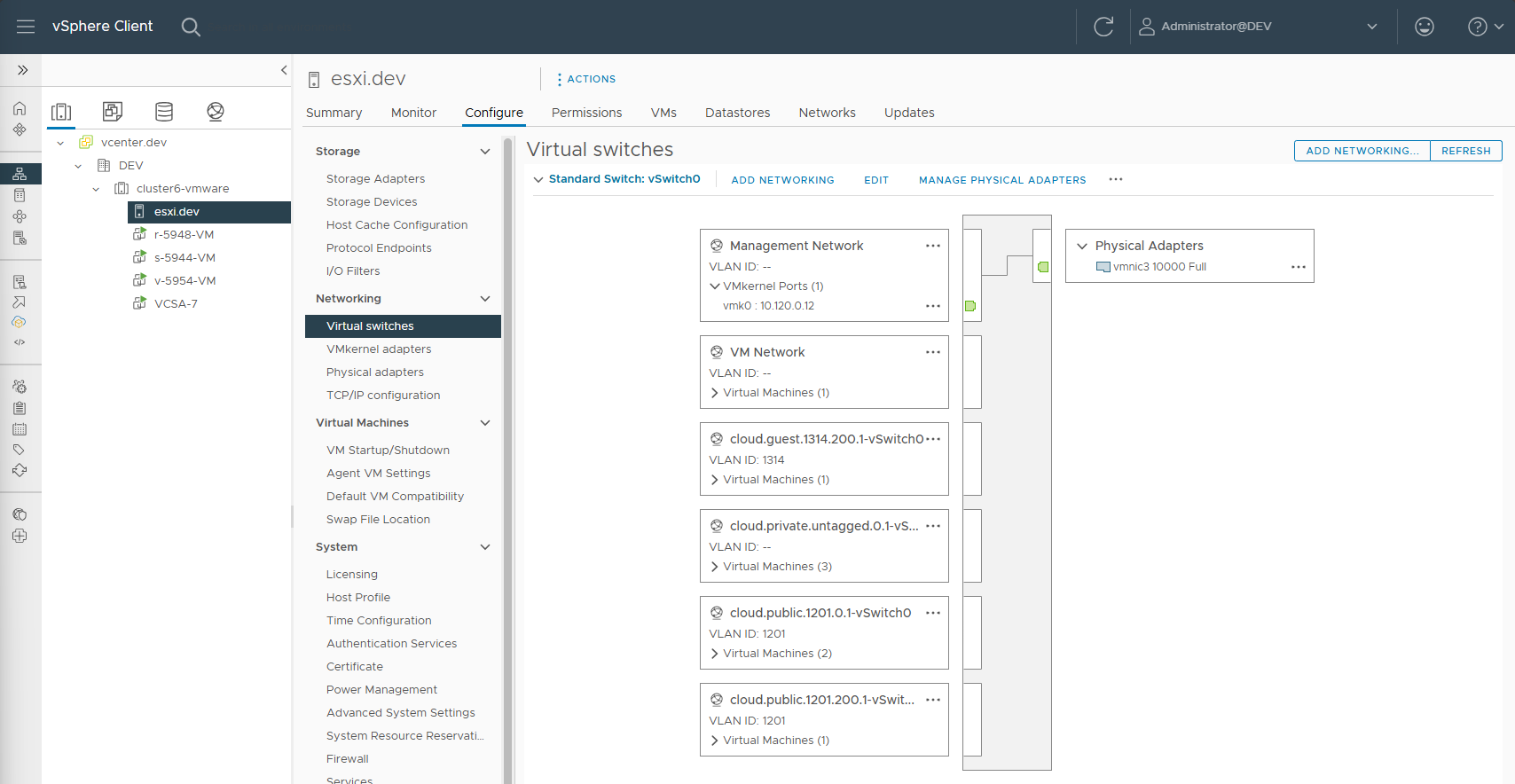Collapse the cluster6-vmware tree node
1515x784 pixels.
tap(96, 189)
